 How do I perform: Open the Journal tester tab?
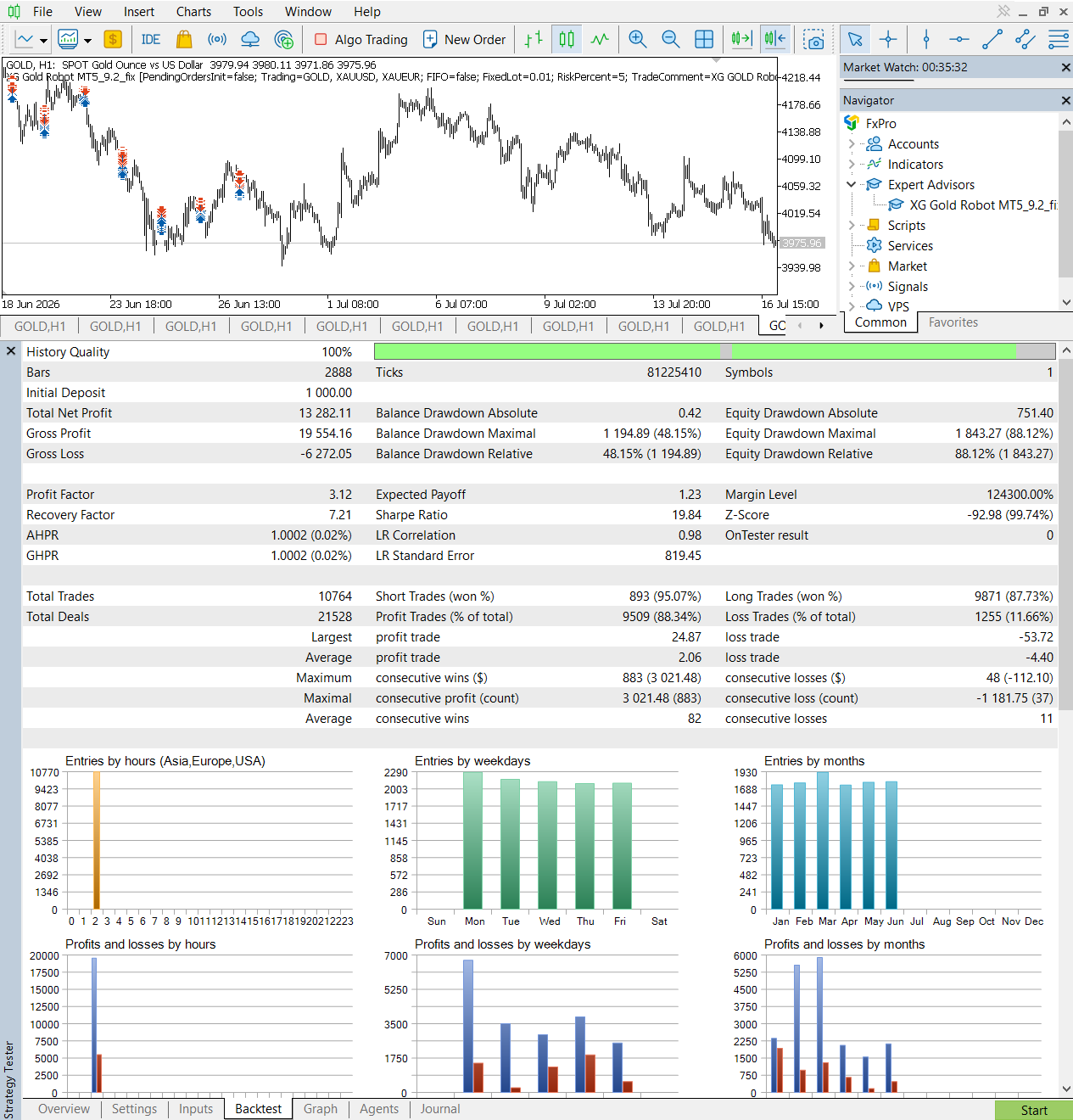point(440,1109)
